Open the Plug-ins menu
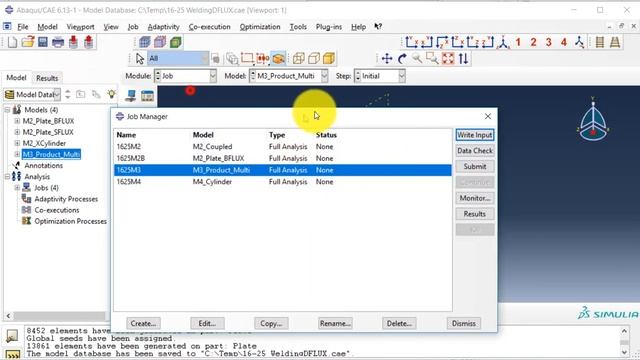 pos(329,27)
